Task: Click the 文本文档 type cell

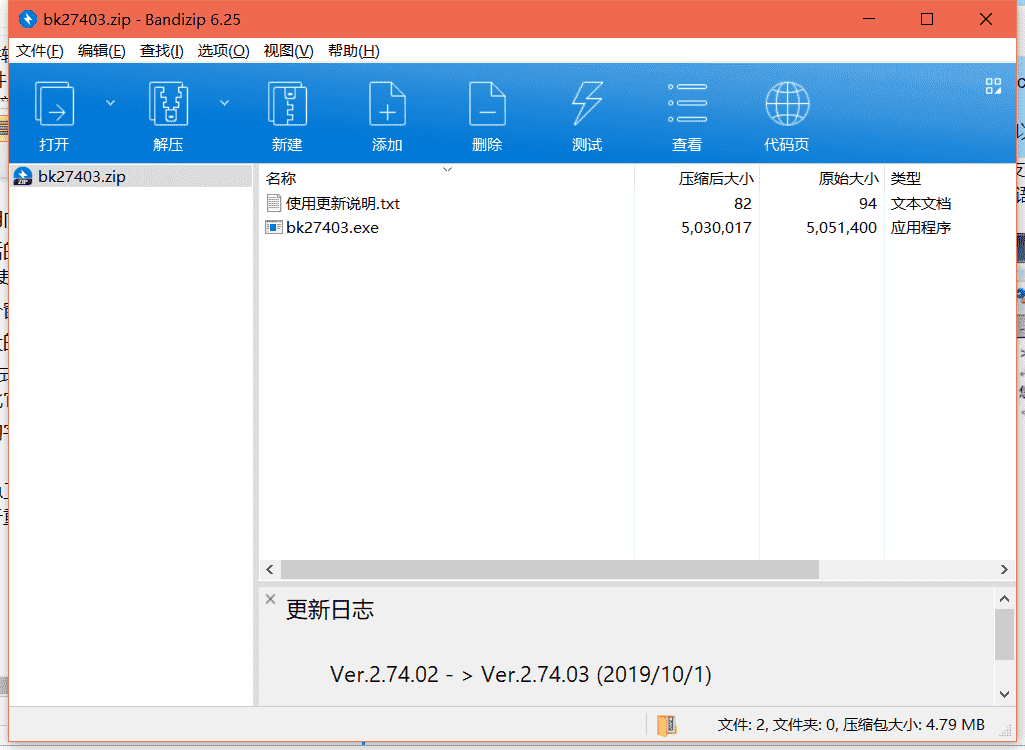Action: point(920,203)
